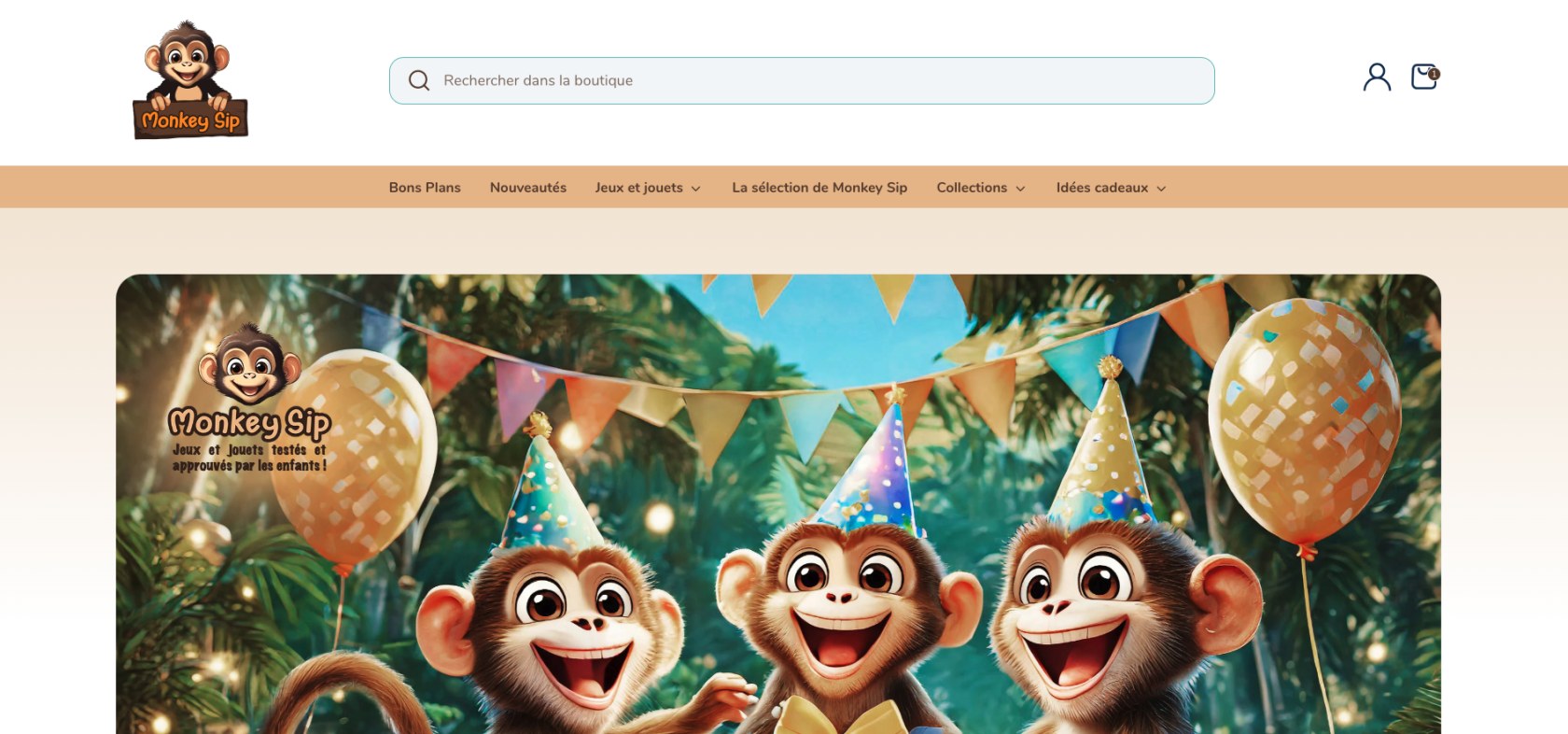Expand the Idées cadeaux dropdown arrow

pyautogui.click(x=1161, y=189)
